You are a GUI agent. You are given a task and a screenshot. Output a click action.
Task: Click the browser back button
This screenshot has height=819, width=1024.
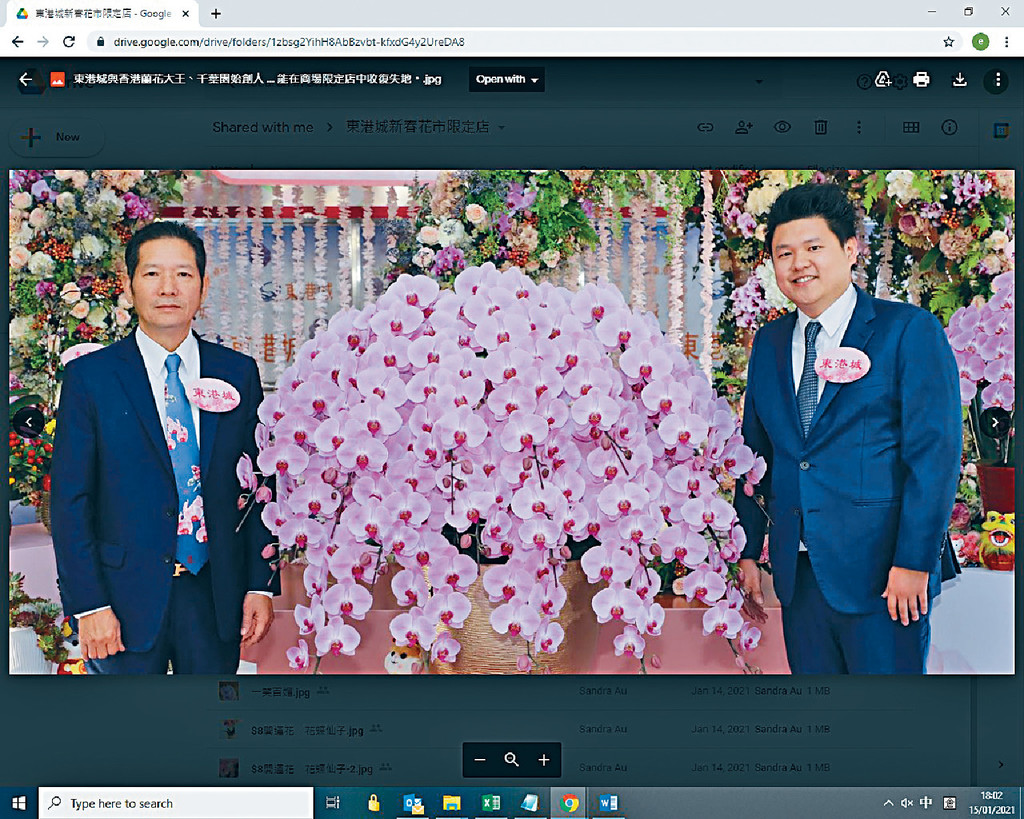[18, 42]
